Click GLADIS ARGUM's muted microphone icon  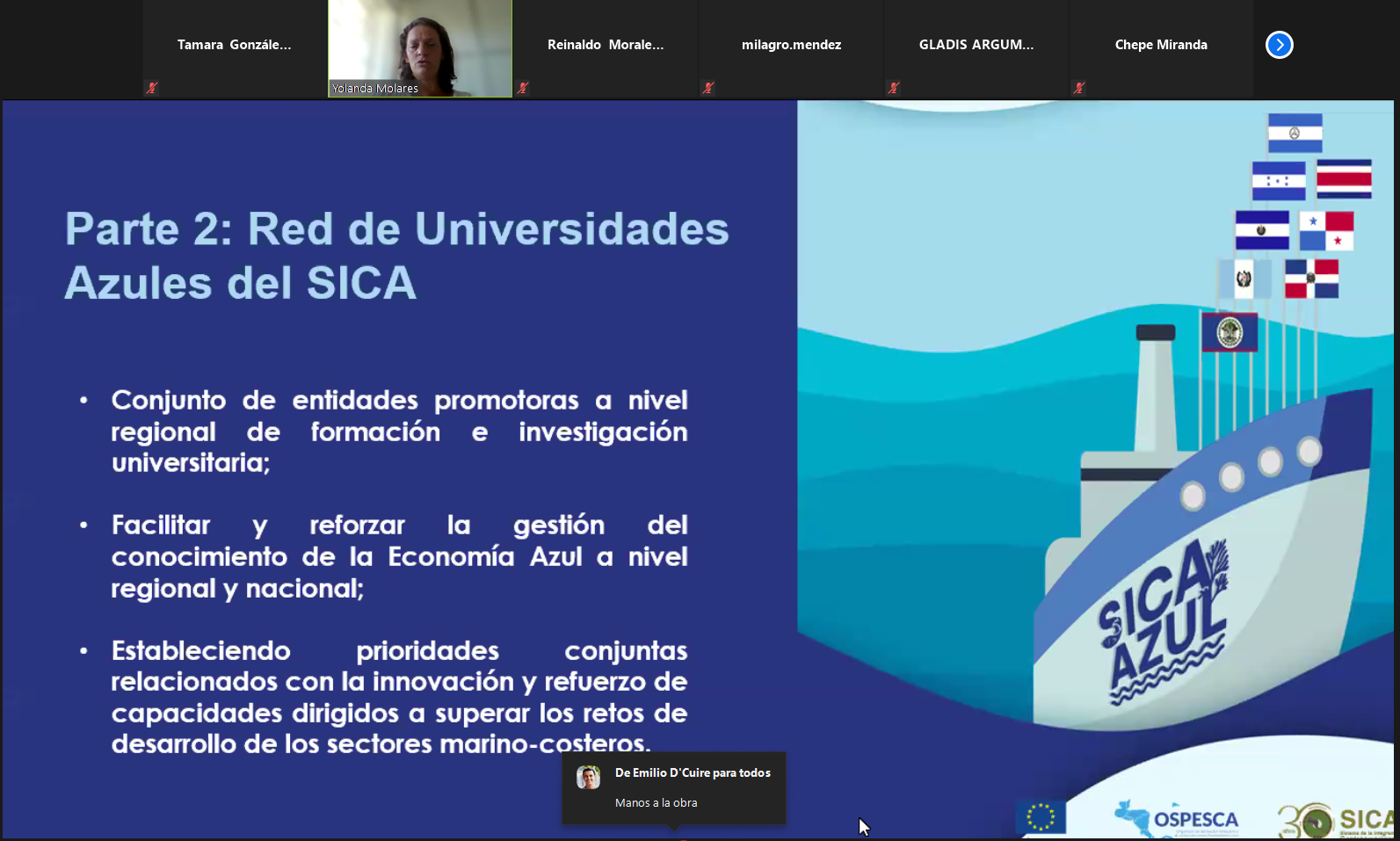tap(894, 88)
